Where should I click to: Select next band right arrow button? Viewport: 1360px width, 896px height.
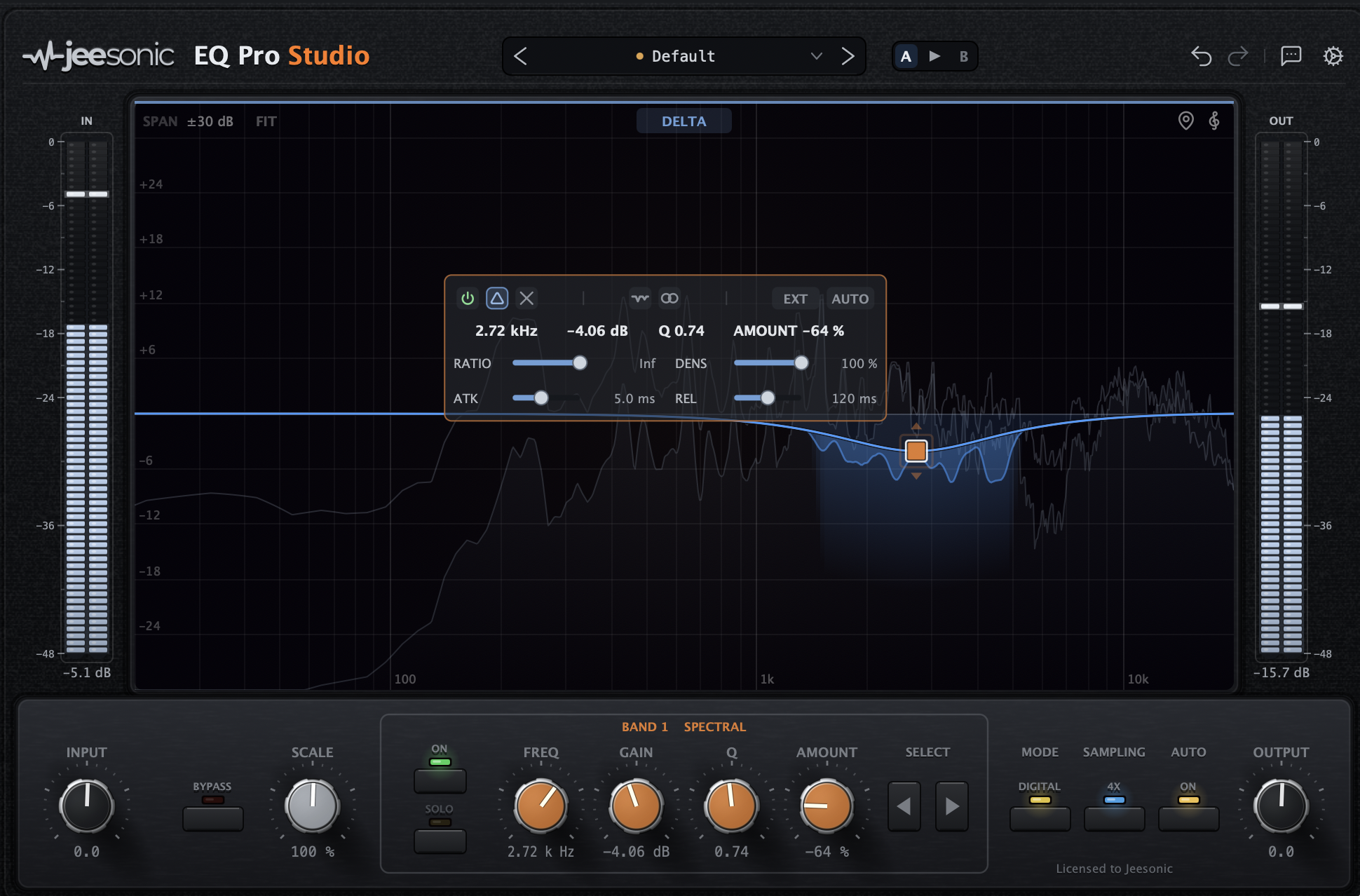click(x=952, y=806)
